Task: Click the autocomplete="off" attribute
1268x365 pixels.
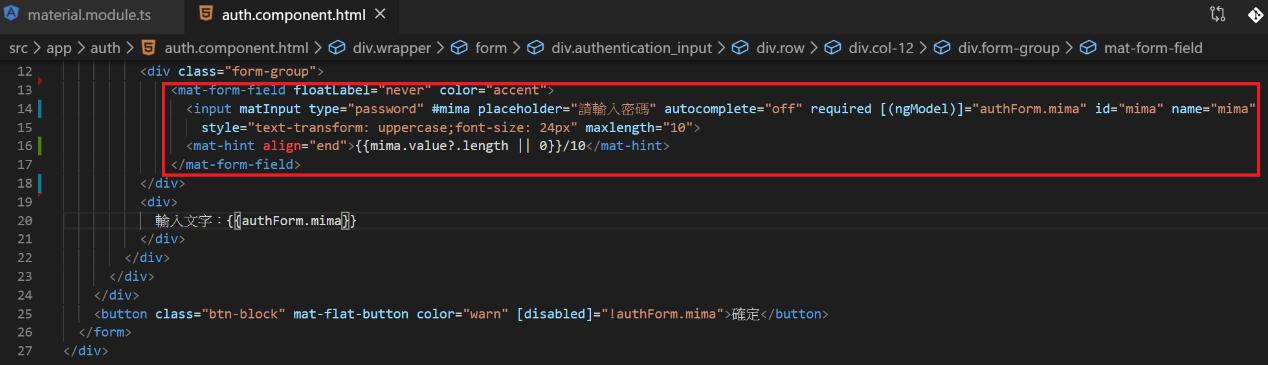Action: pos(733,109)
